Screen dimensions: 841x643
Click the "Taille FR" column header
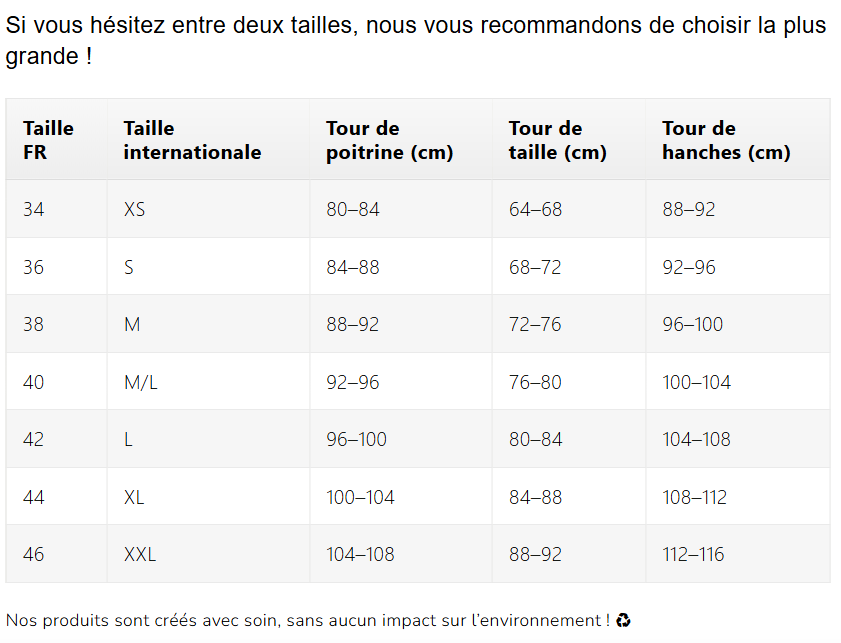(48, 140)
